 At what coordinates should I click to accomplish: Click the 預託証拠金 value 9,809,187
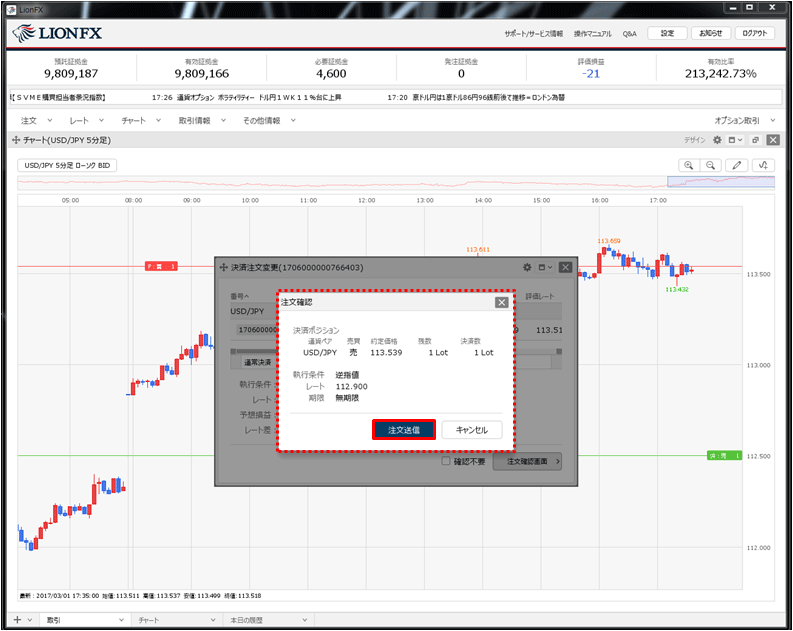point(71,74)
